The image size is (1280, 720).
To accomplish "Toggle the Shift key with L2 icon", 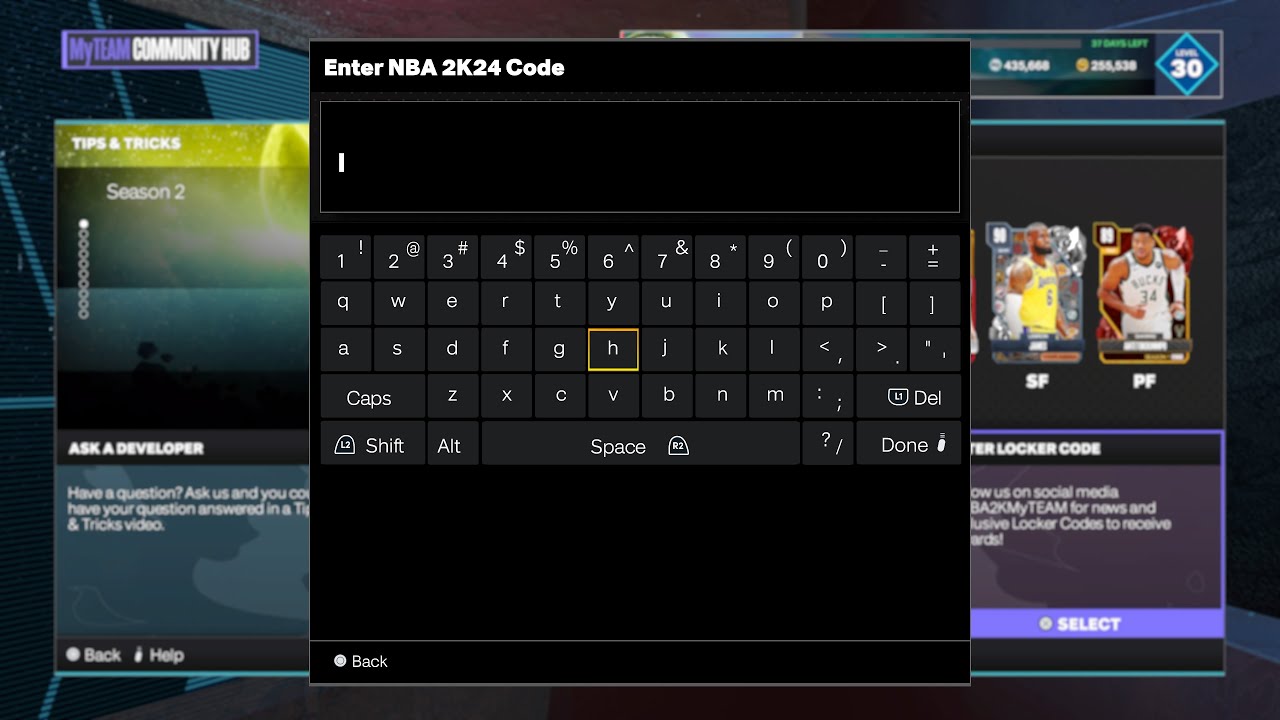I will (x=372, y=444).
